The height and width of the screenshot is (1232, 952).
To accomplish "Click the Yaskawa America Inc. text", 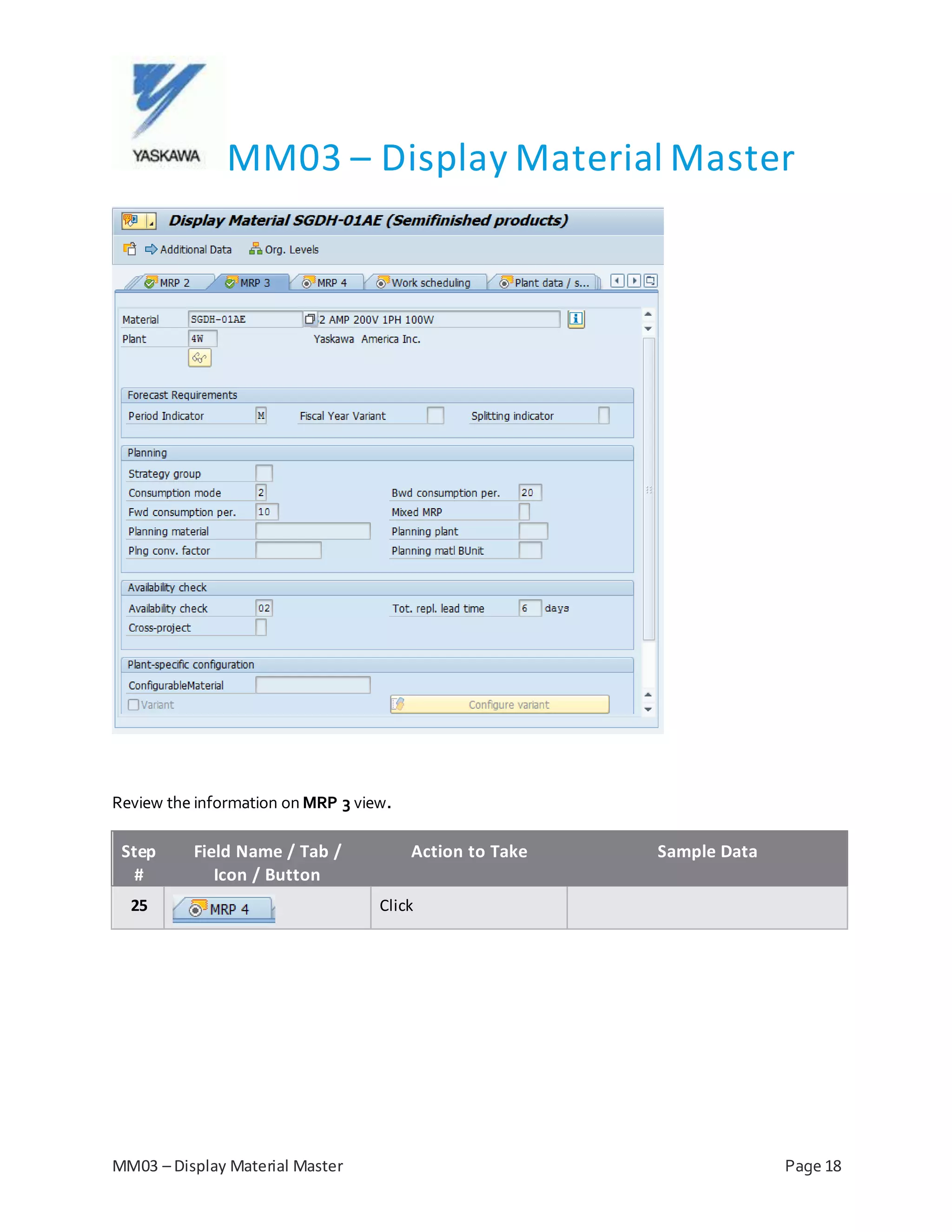I will (x=367, y=339).
